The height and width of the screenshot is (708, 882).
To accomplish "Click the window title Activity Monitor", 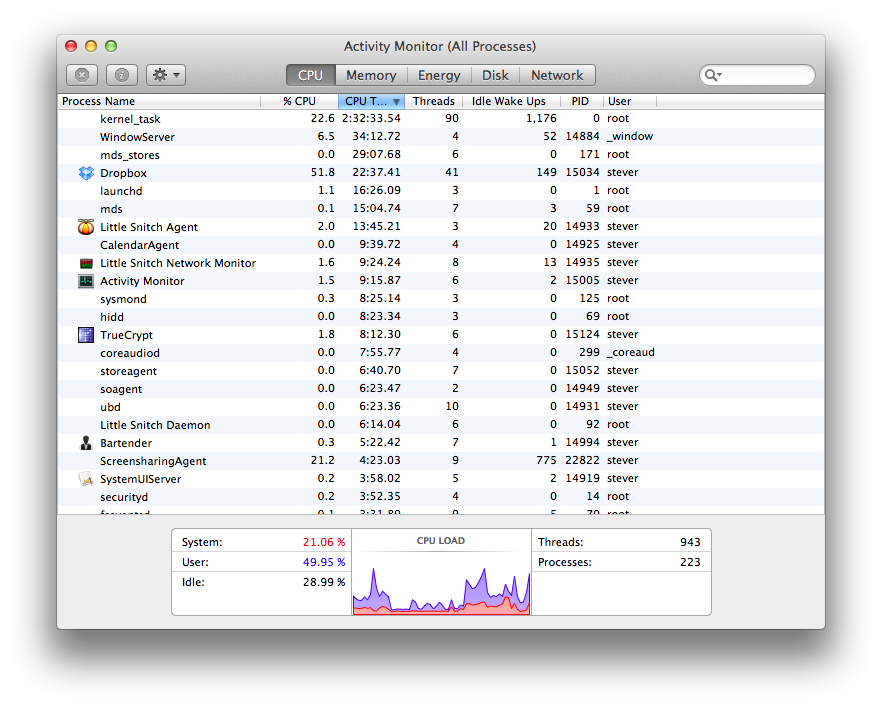I will (x=440, y=46).
